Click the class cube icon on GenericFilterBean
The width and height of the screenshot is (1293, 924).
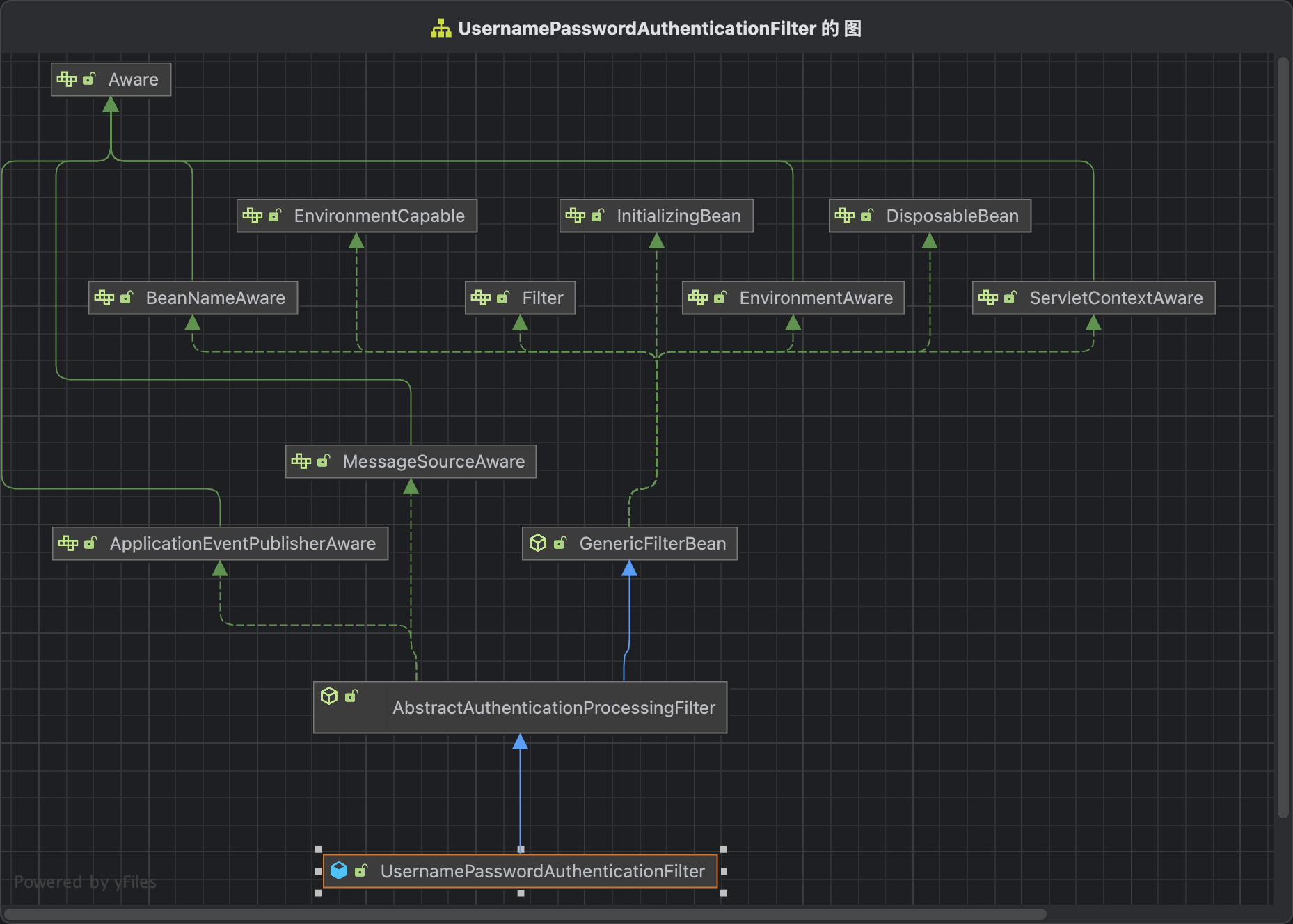(539, 543)
